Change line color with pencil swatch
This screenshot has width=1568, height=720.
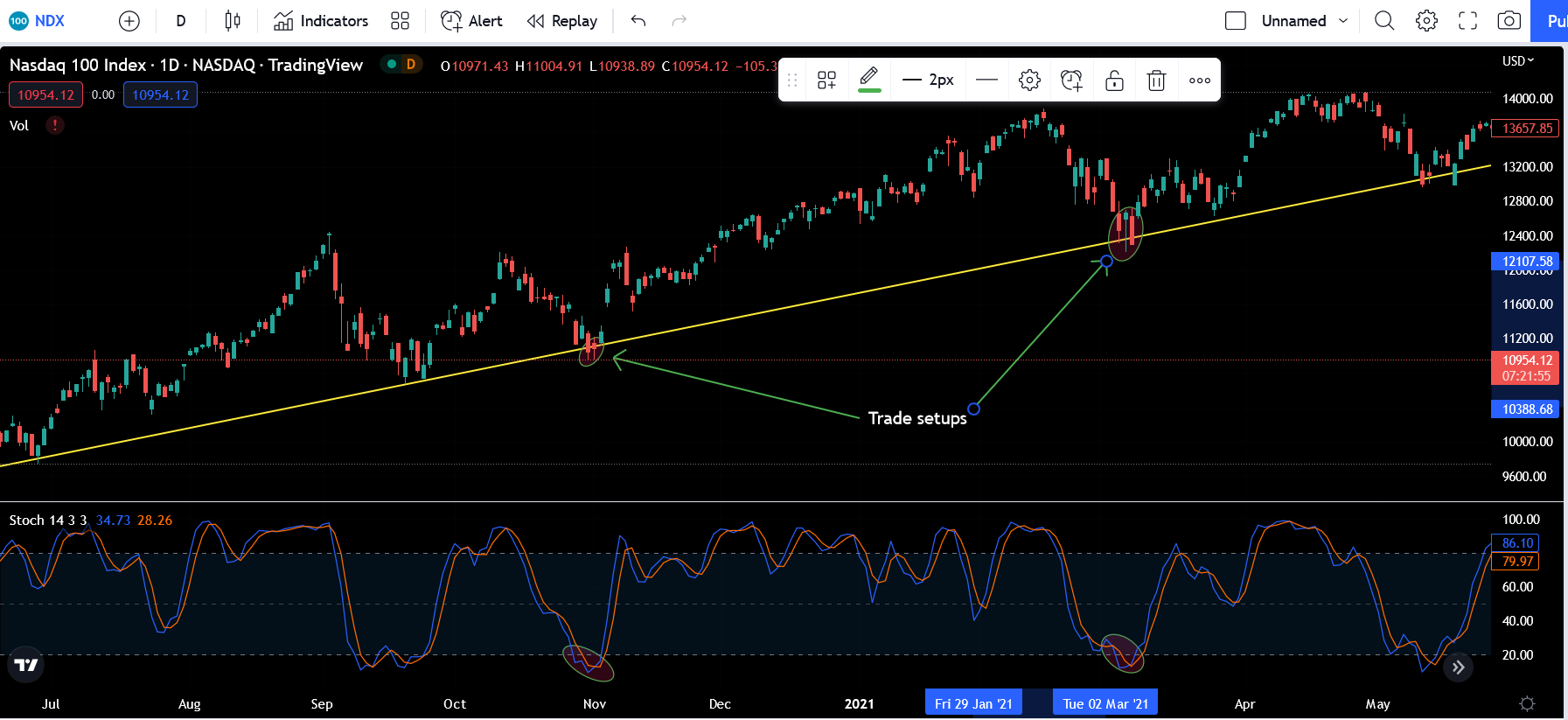(x=869, y=80)
